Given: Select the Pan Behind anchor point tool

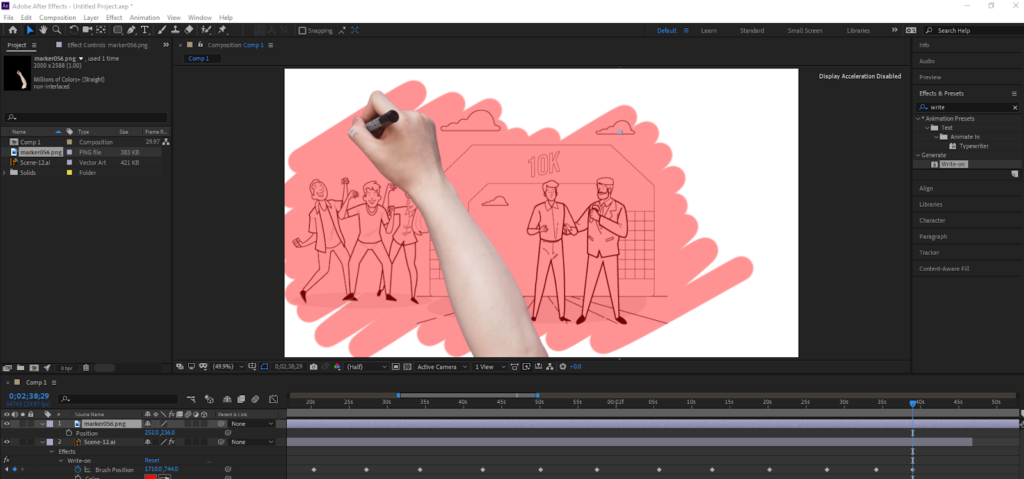Looking at the screenshot, I should click(101, 30).
